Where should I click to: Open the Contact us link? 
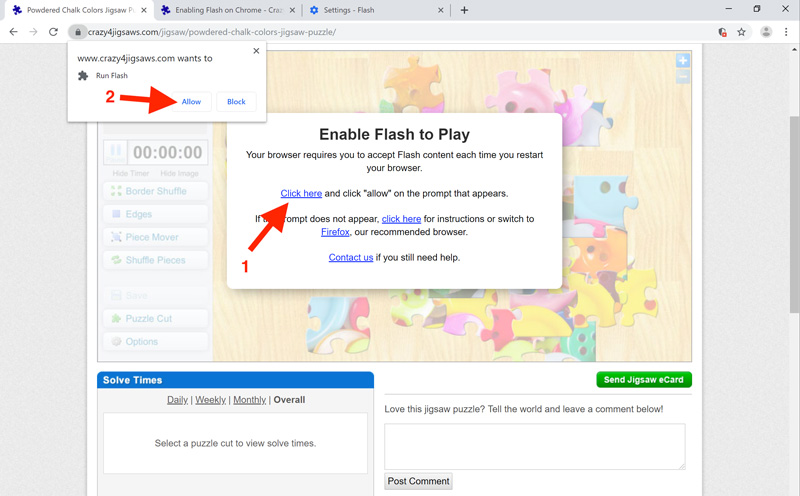point(351,258)
